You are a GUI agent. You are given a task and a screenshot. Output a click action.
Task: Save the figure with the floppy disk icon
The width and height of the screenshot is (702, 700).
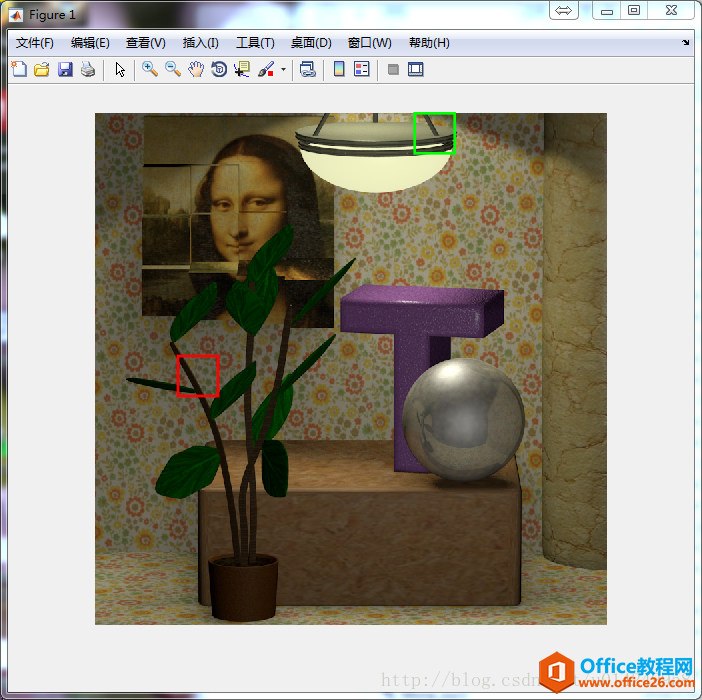point(65,69)
